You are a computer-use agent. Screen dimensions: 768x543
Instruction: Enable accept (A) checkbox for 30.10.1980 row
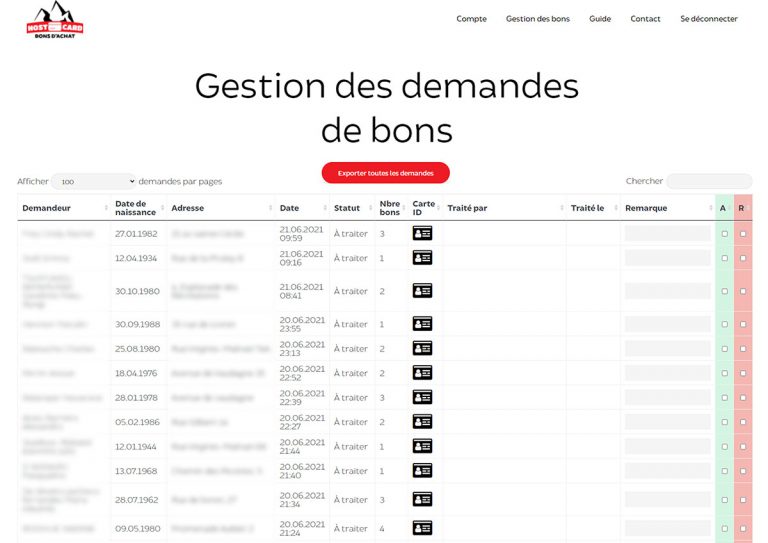(724, 291)
